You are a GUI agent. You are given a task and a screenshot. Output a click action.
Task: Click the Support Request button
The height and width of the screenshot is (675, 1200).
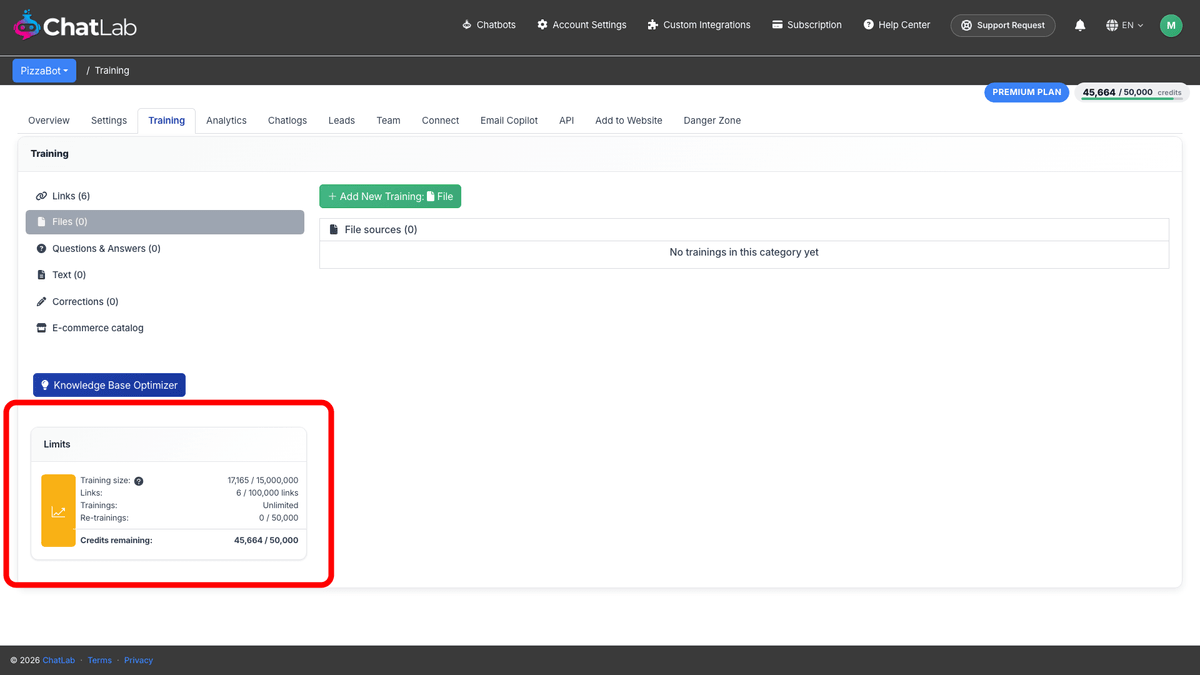pos(1003,25)
